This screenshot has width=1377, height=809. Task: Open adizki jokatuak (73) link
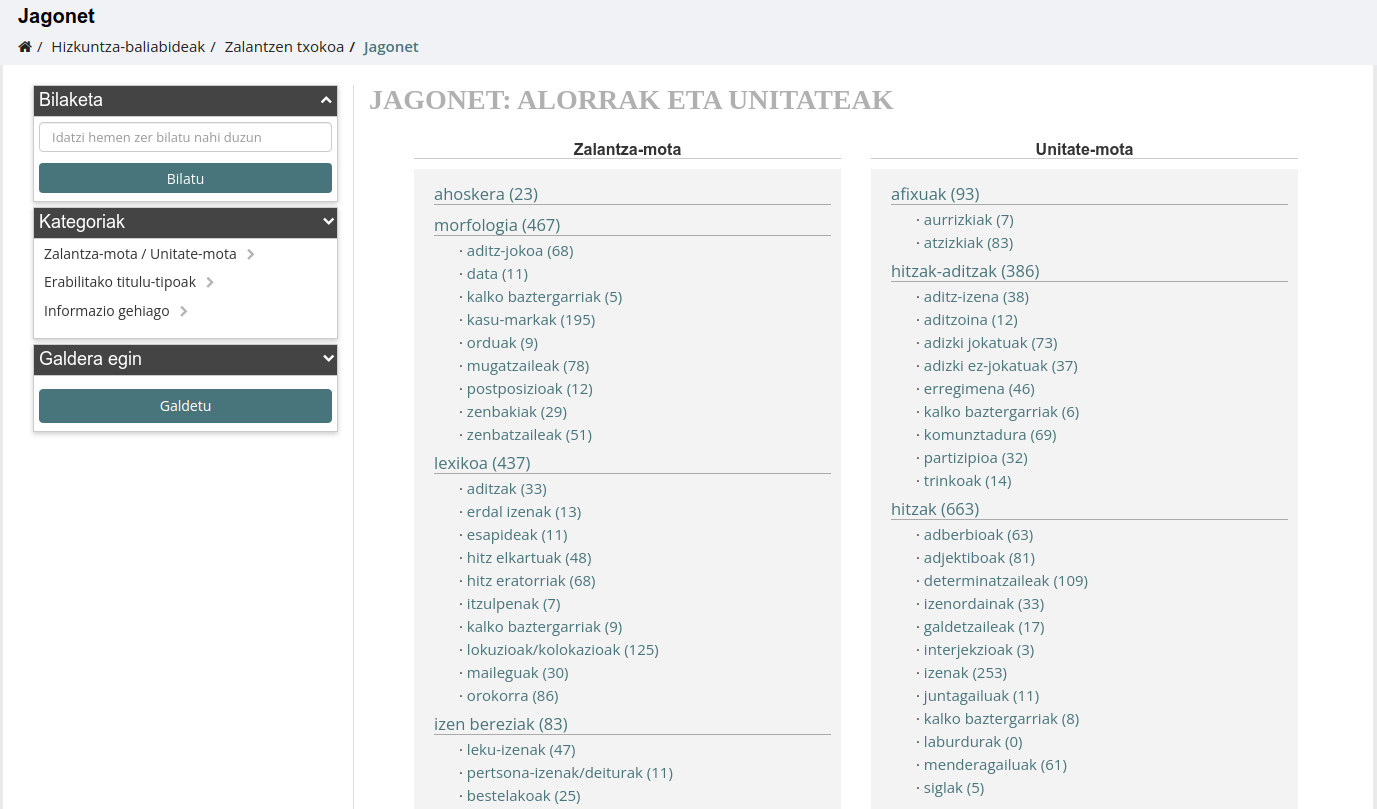pos(990,343)
